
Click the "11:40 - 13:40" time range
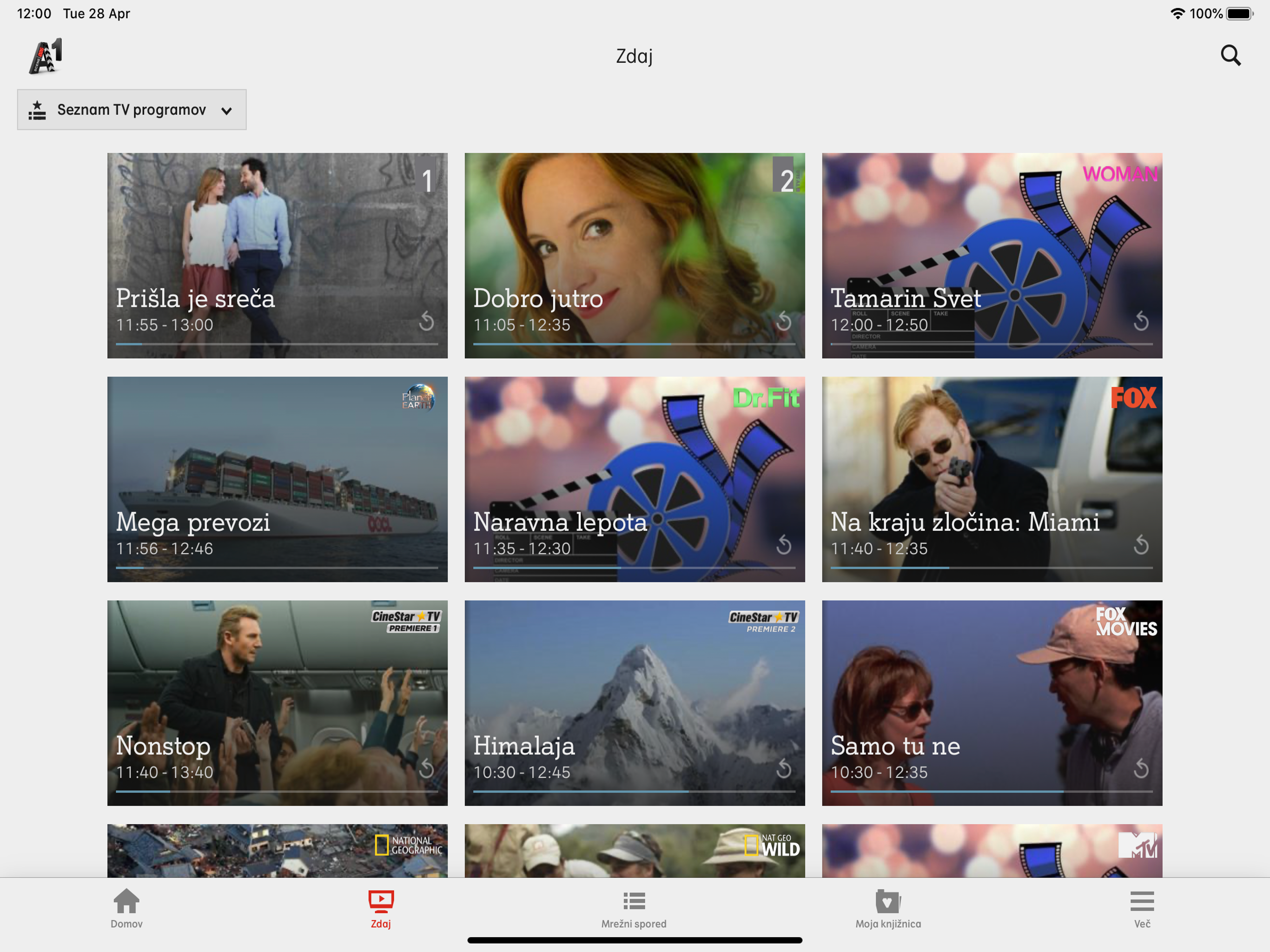tap(164, 772)
